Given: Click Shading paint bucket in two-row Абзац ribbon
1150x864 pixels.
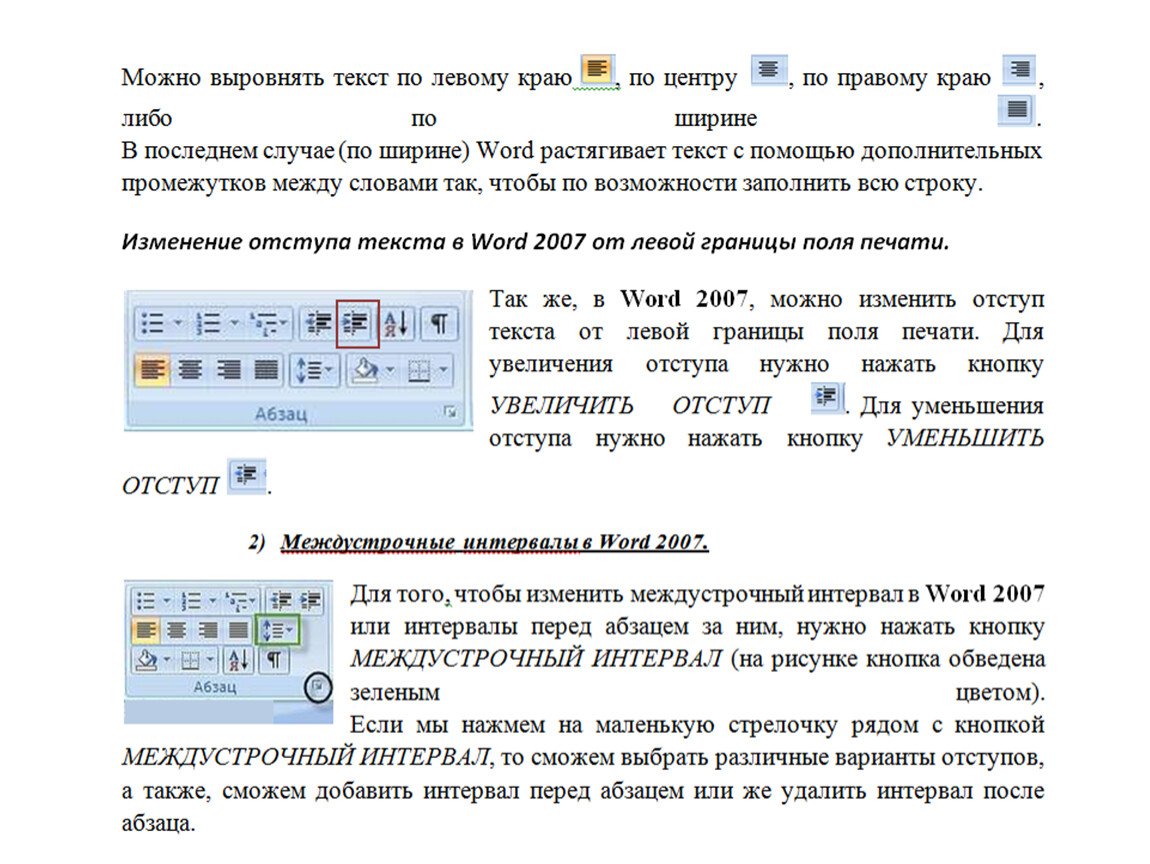Looking at the screenshot, I should click(366, 370).
